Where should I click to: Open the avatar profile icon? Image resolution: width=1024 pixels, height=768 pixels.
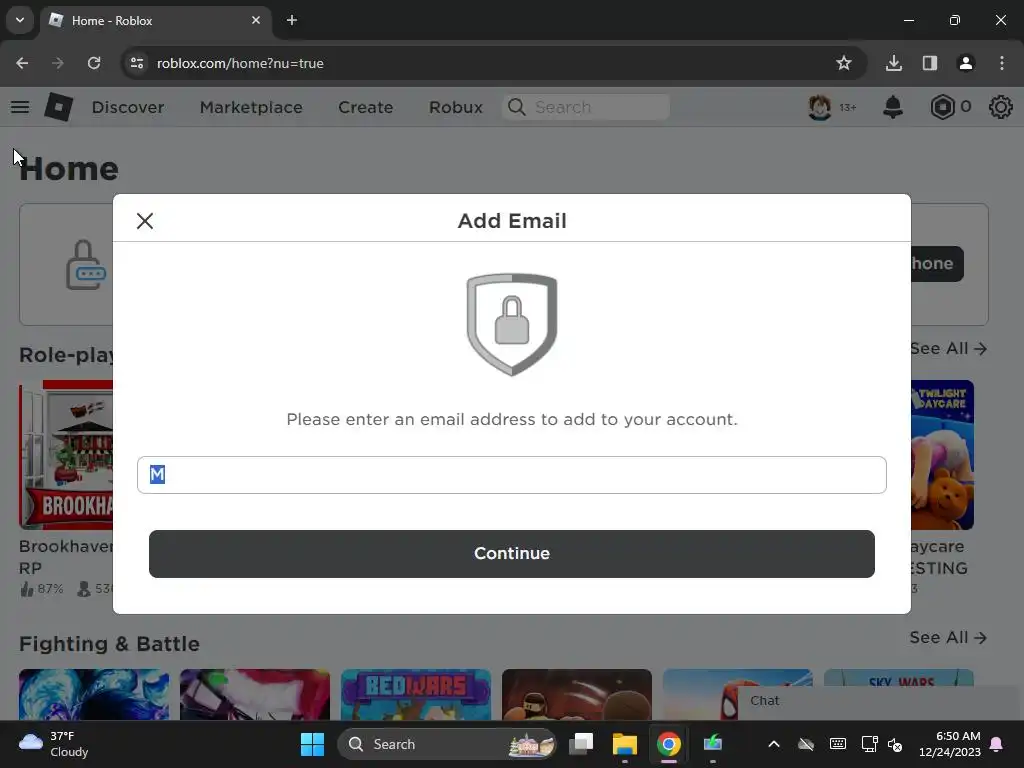(820, 107)
